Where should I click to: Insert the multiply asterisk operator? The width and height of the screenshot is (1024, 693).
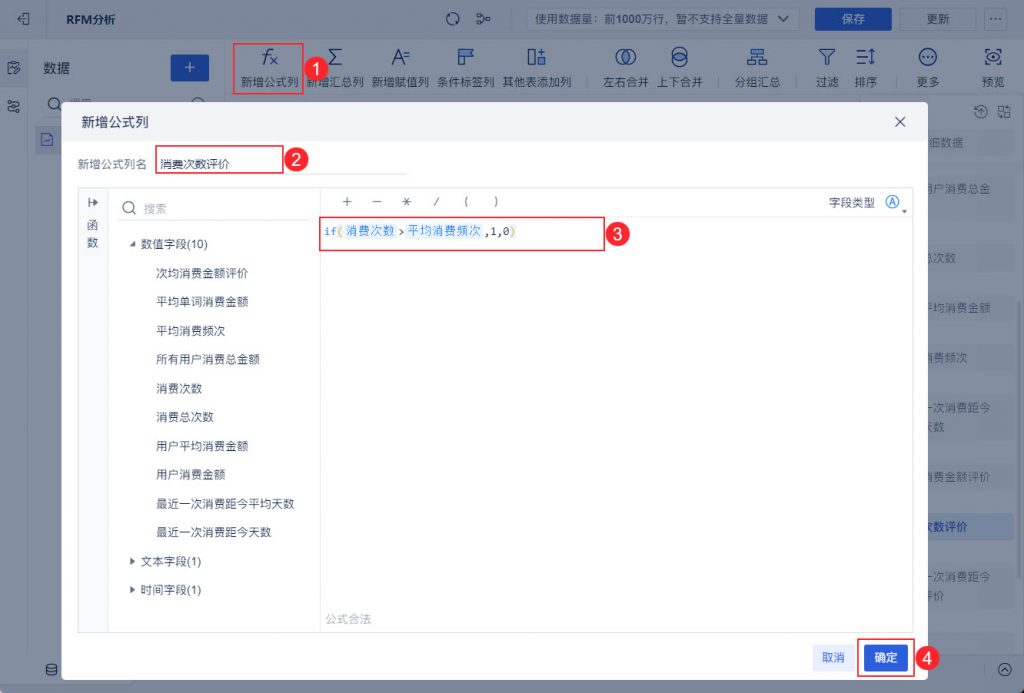tap(406, 202)
